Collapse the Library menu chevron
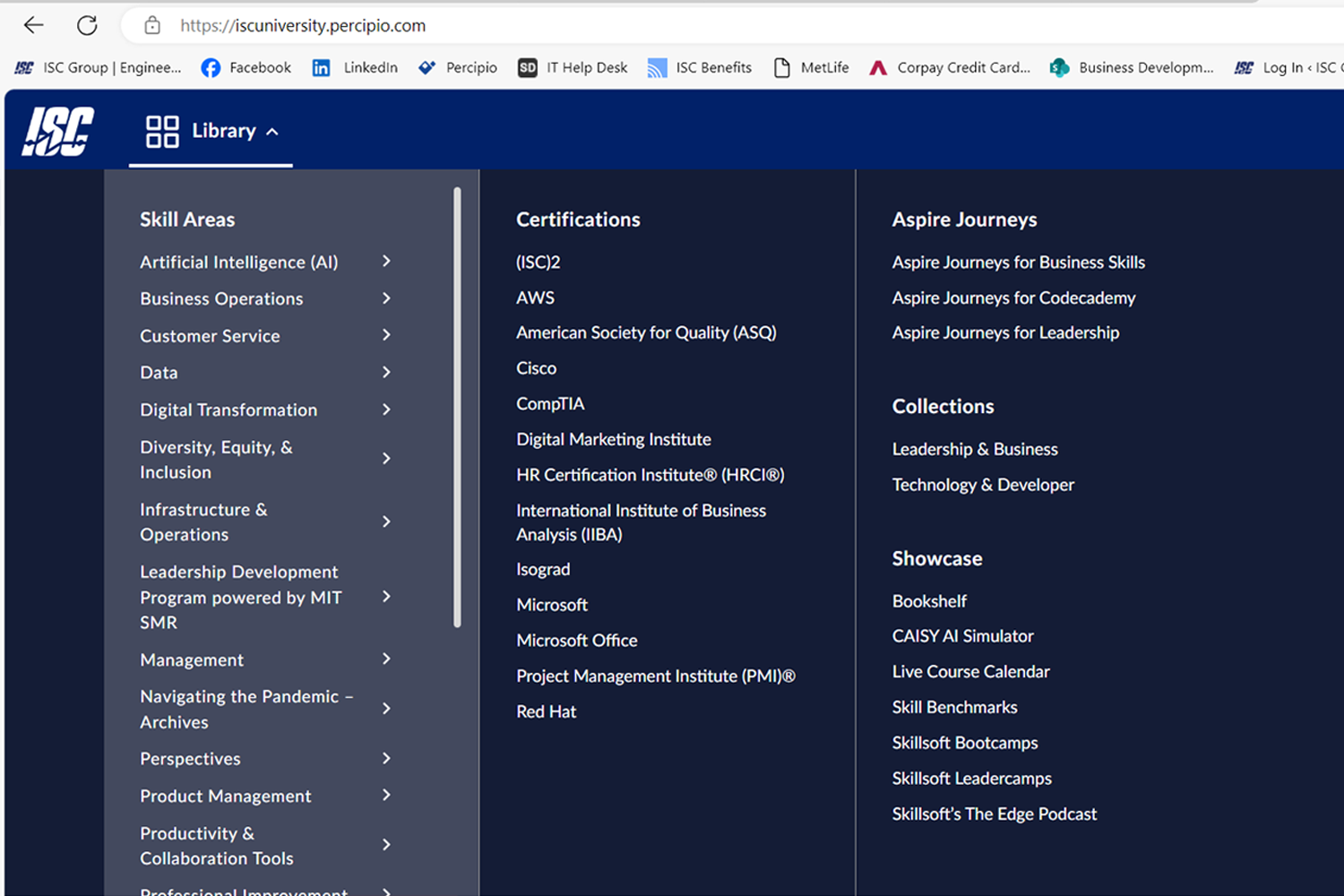 coord(272,132)
